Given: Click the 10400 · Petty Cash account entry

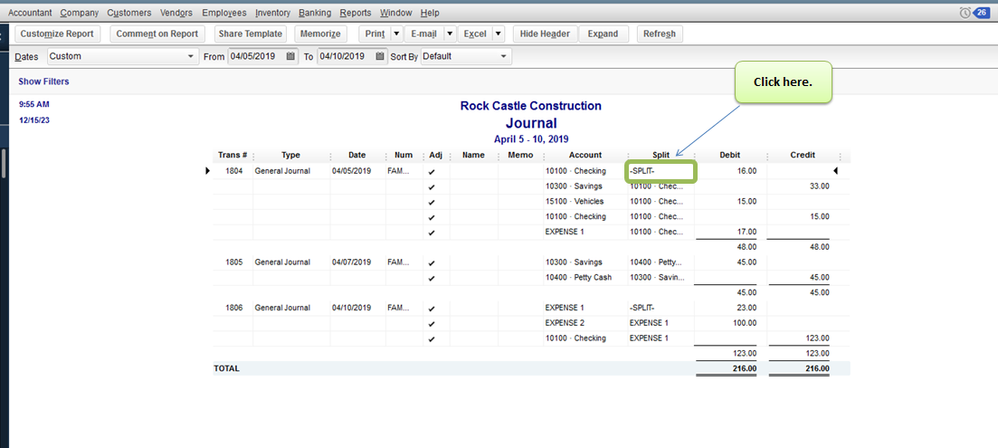Looking at the screenshot, I should coord(578,277).
